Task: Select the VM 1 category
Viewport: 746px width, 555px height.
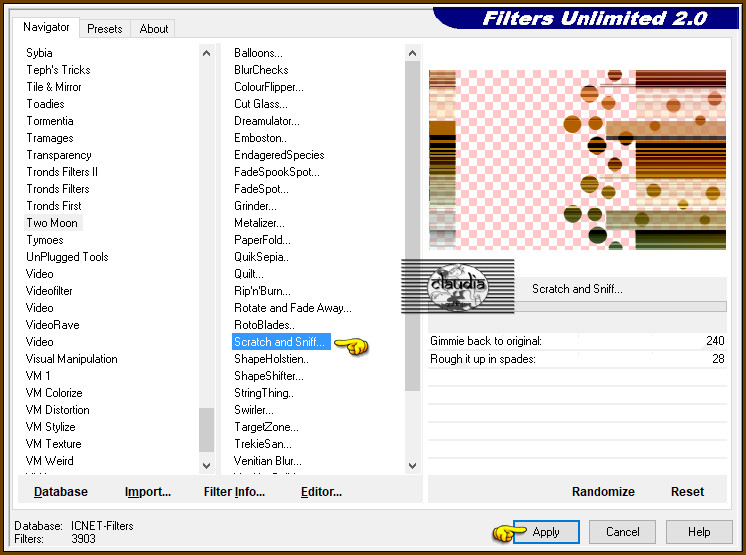Action: pos(38,376)
